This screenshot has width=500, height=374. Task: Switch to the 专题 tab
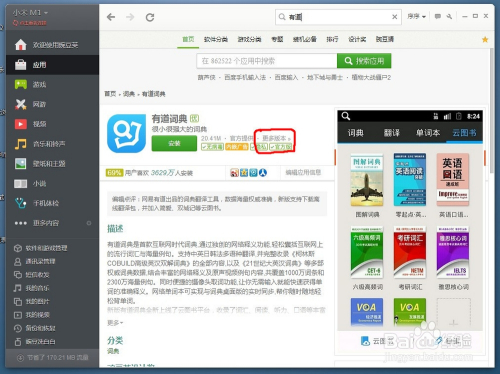277,39
